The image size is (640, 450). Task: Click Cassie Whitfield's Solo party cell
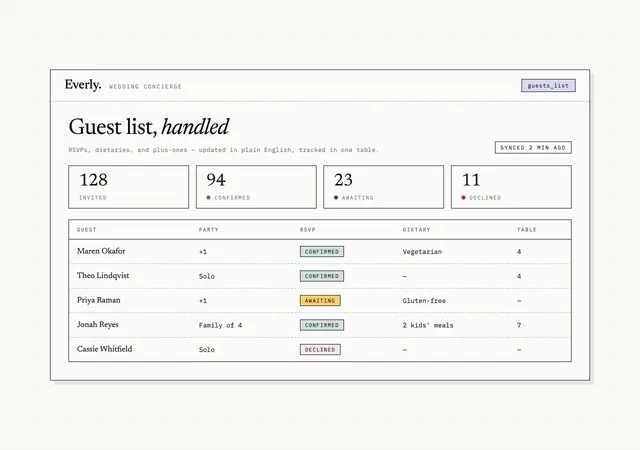click(x=207, y=350)
